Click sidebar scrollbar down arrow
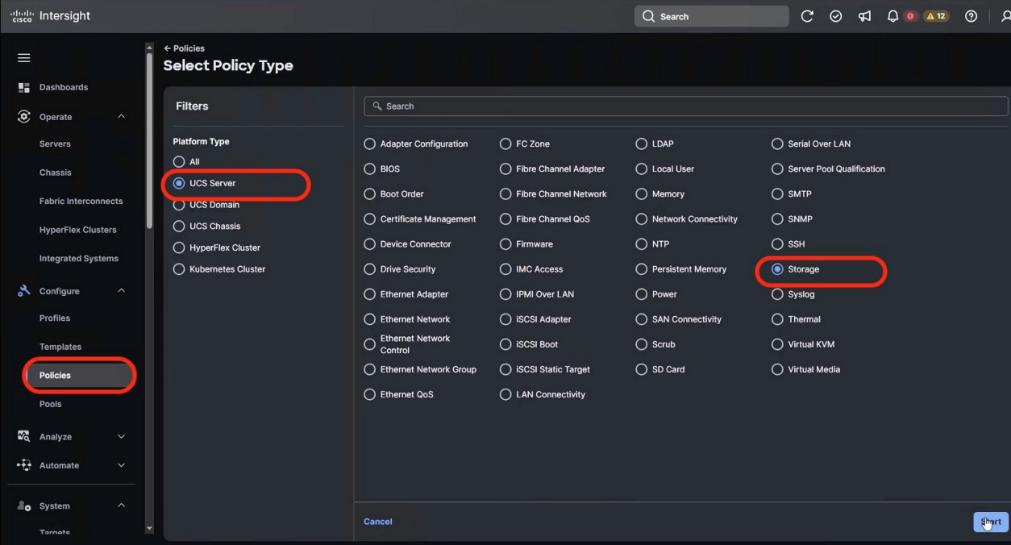Image resolution: width=1011 pixels, height=545 pixels. coord(150,528)
